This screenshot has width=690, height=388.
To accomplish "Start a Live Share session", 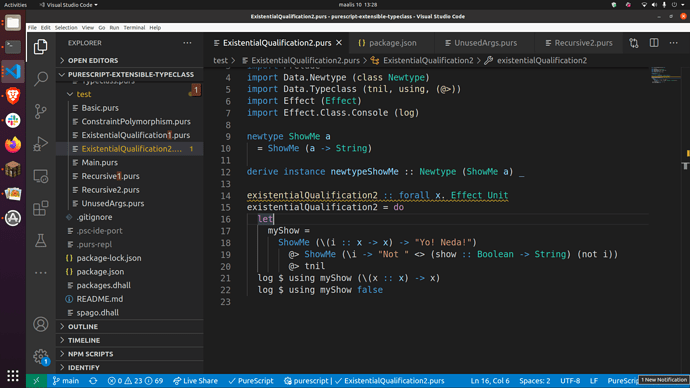I will [195, 381].
